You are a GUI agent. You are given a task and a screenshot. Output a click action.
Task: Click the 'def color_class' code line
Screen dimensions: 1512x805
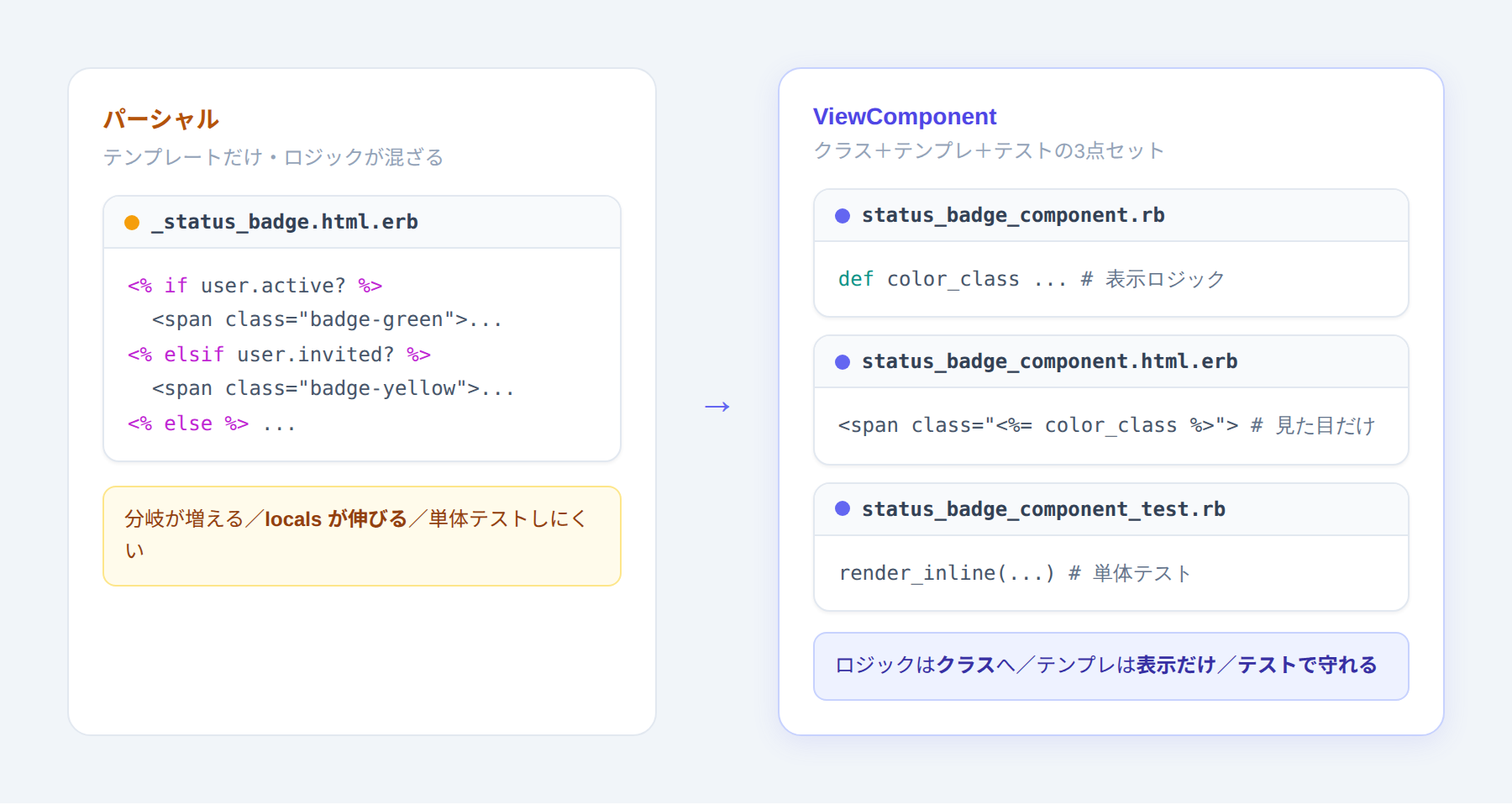1032,279
